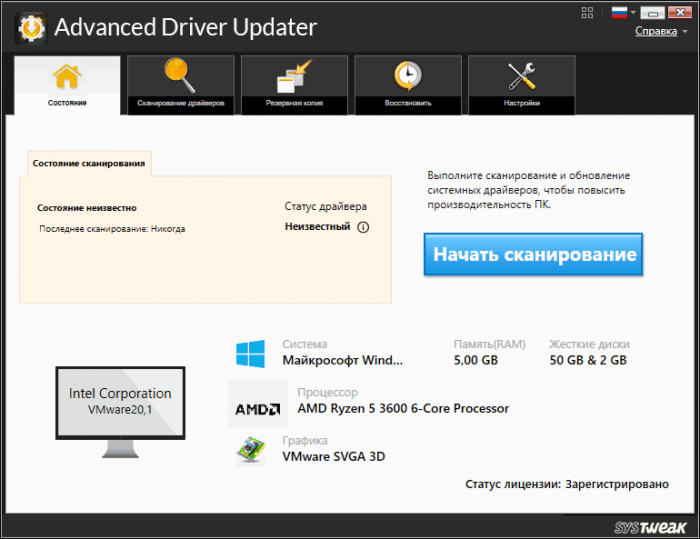Screen dimensions: 700x539
Task: Click the Advanced Driver Updater logo icon
Action: click(x=31, y=28)
